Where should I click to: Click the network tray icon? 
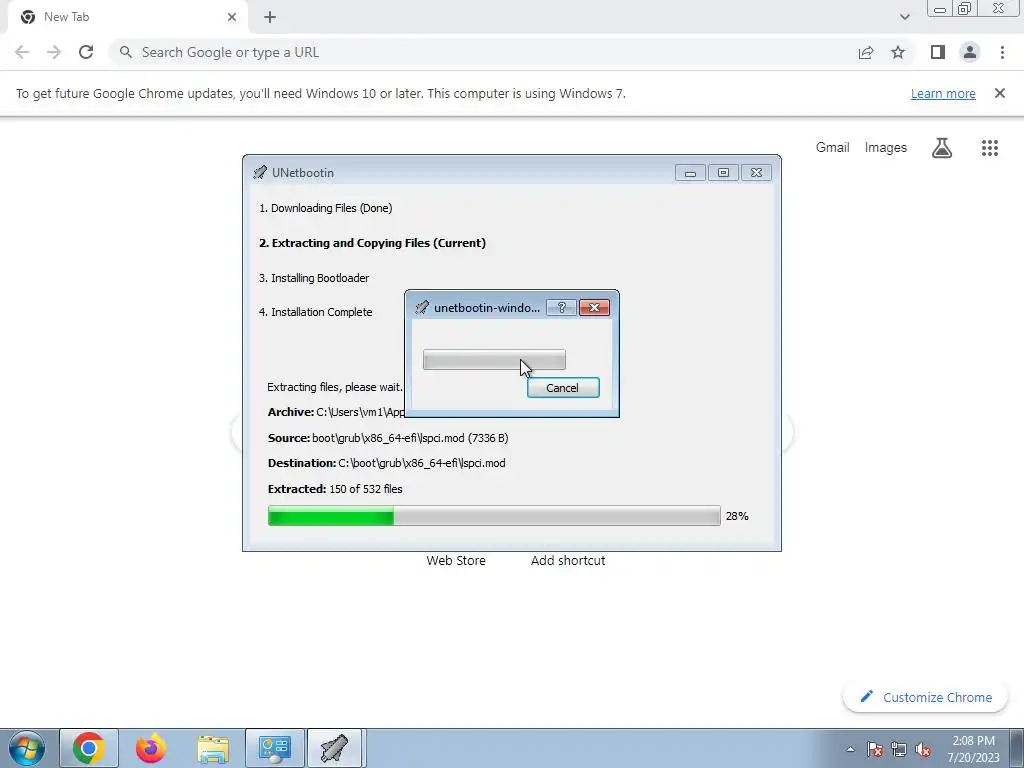pyautogui.click(x=899, y=749)
